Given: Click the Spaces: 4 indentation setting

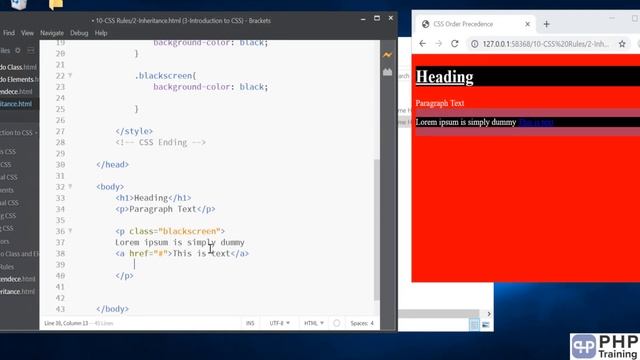Looking at the screenshot, I should click(x=362, y=323).
